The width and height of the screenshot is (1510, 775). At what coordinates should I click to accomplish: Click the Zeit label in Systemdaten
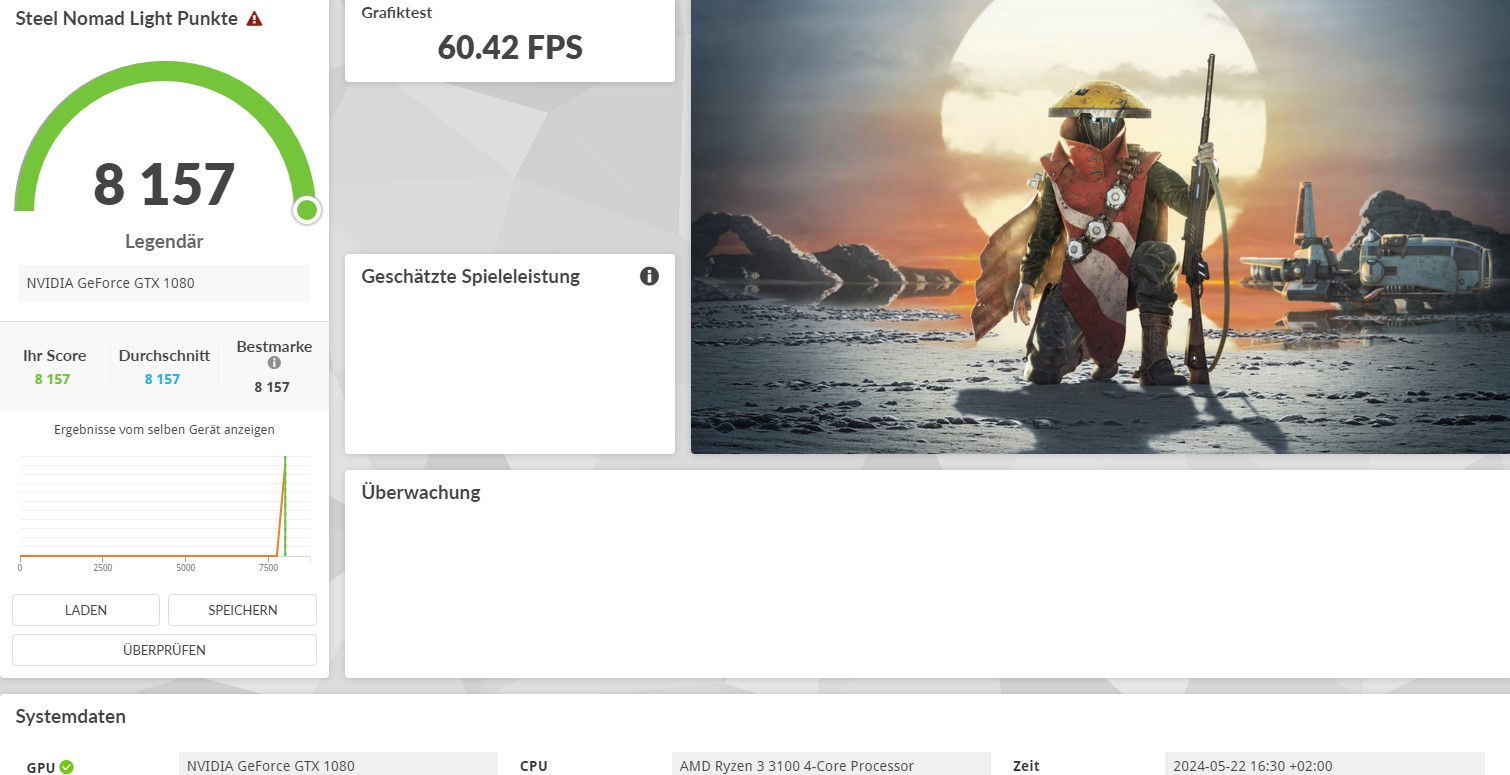tap(1026, 767)
